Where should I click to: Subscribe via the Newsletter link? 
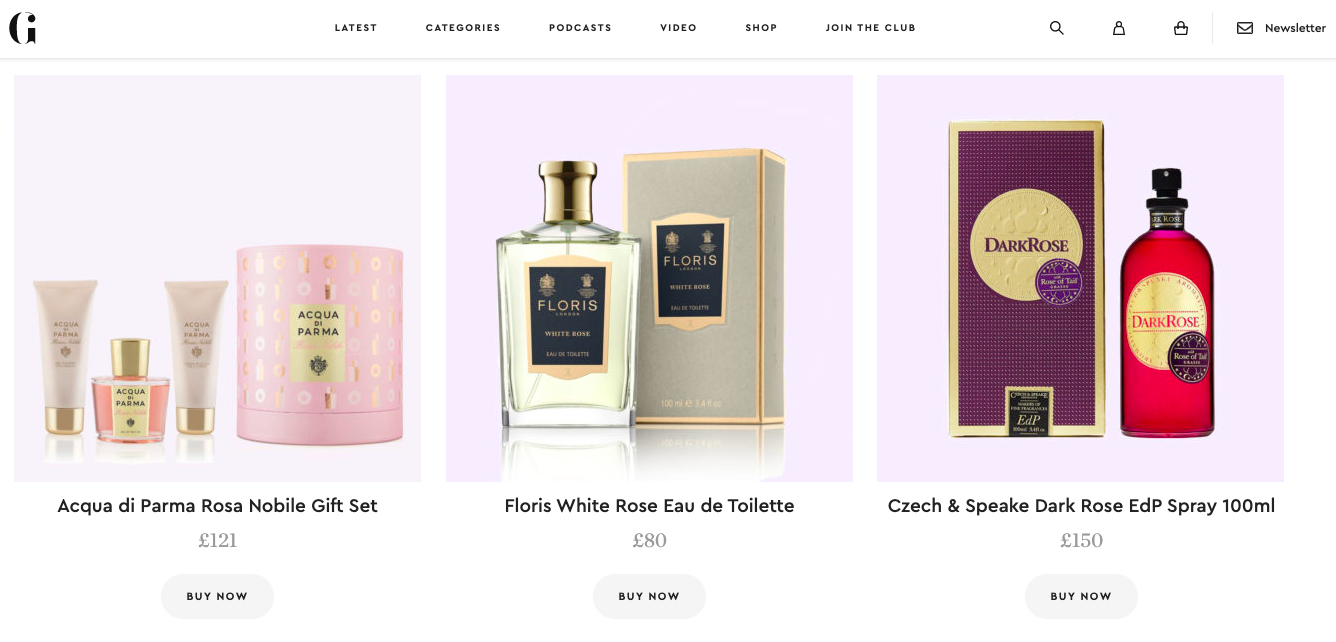click(1295, 28)
